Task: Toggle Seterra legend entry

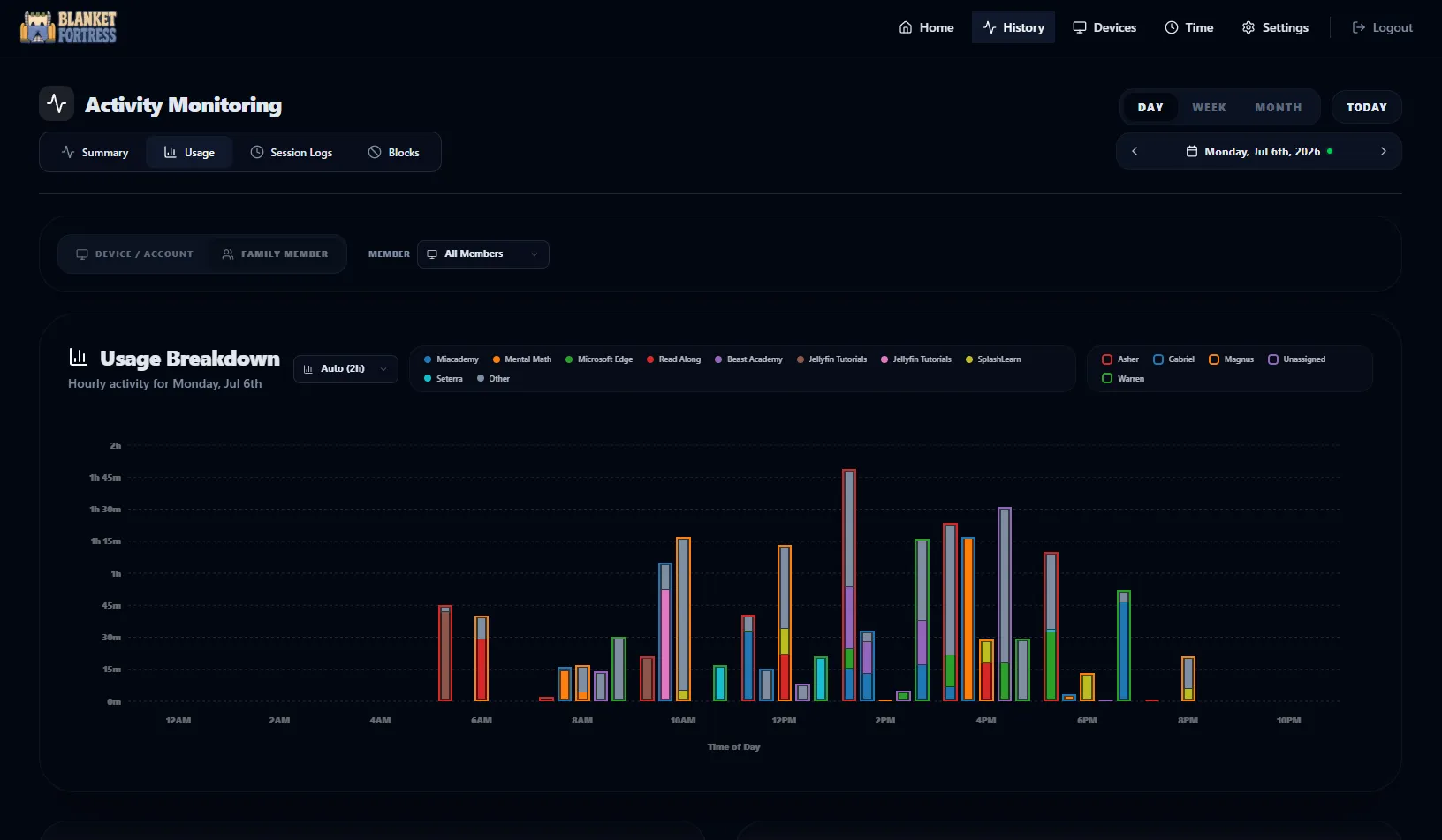Action: click(444, 379)
